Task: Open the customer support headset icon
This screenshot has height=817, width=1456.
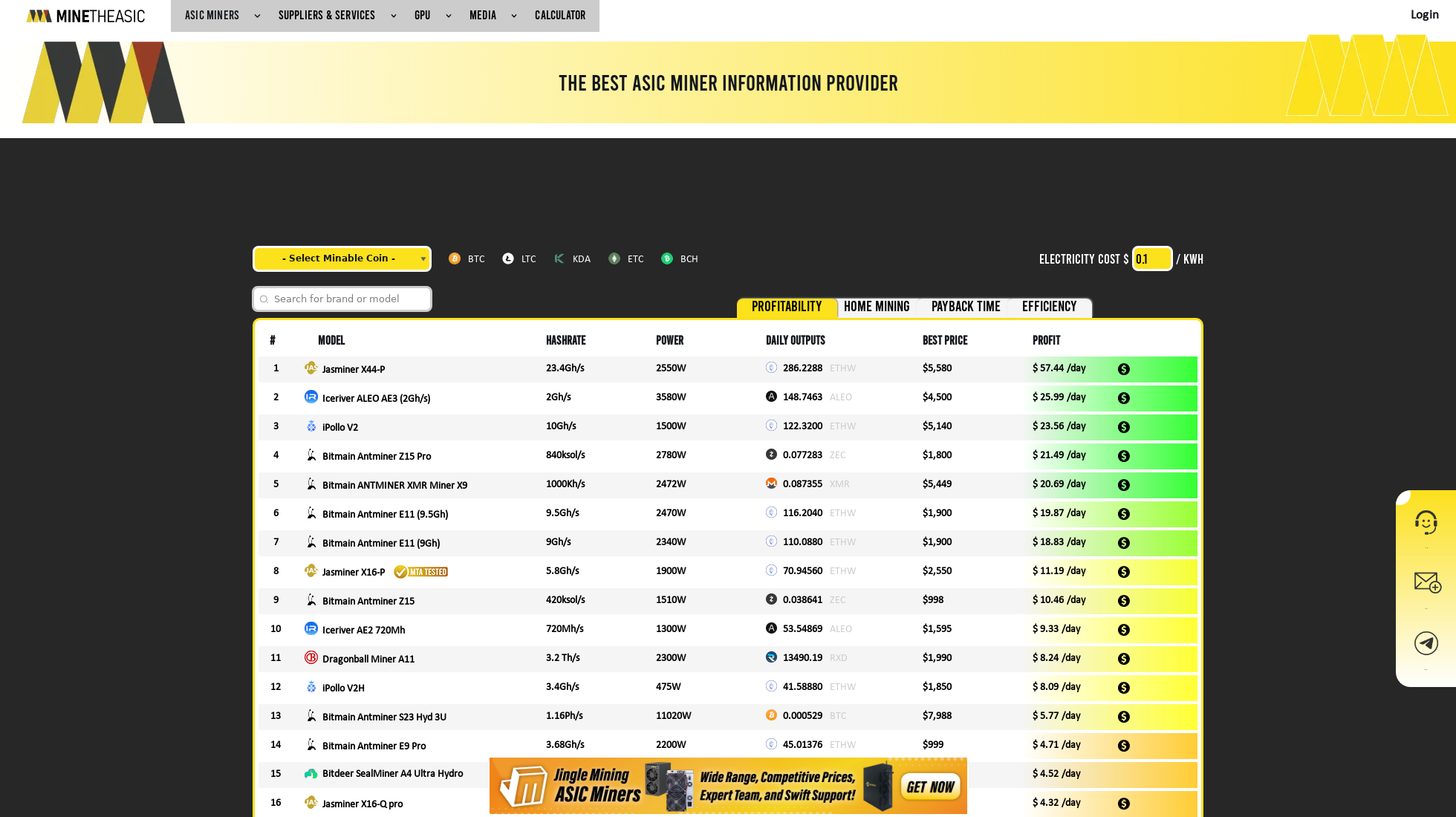Action: [x=1426, y=522]
